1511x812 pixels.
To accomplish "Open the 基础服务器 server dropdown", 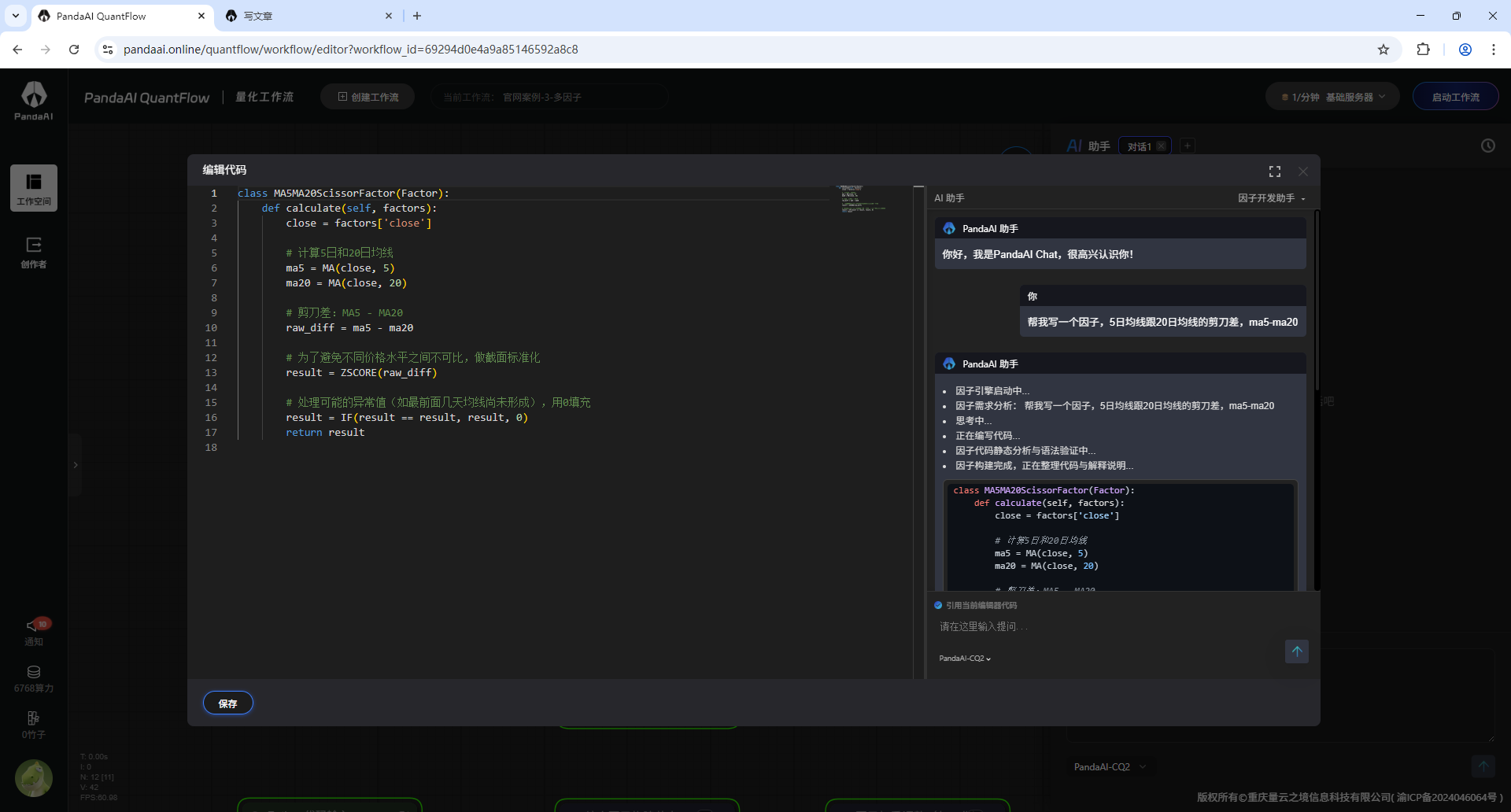I will 1332,97.
